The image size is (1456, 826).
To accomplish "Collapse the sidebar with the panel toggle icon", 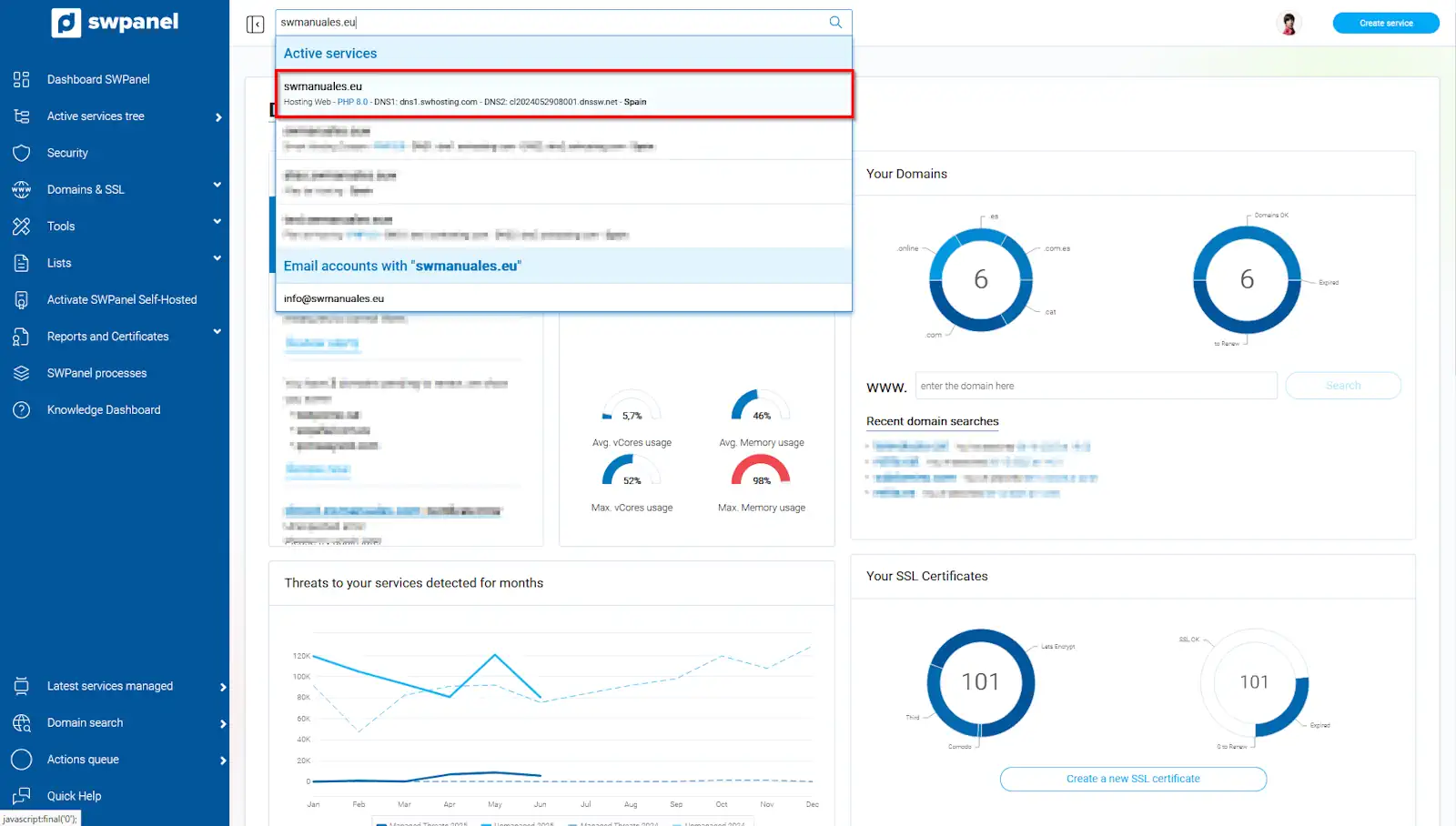I will (x=255, y=24).
